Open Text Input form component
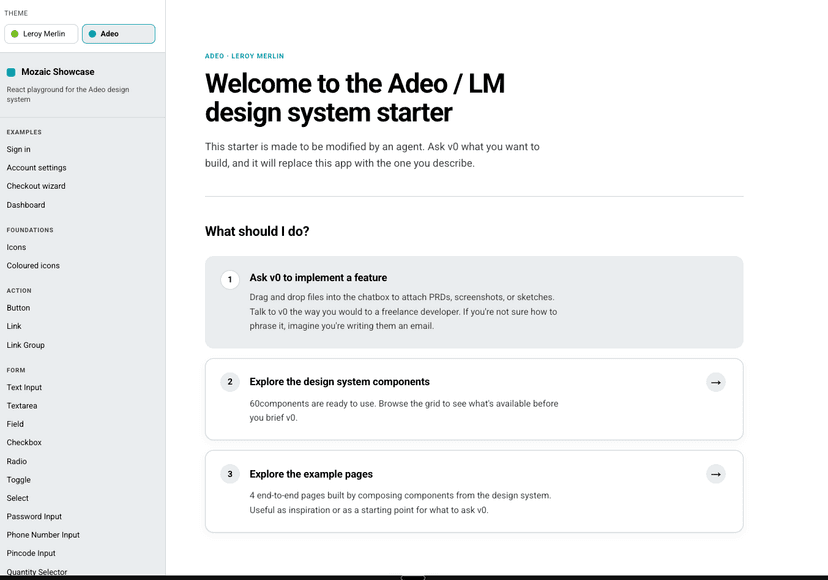The height and width of the screenshot is (580, 828). click(x=24, y=388)
